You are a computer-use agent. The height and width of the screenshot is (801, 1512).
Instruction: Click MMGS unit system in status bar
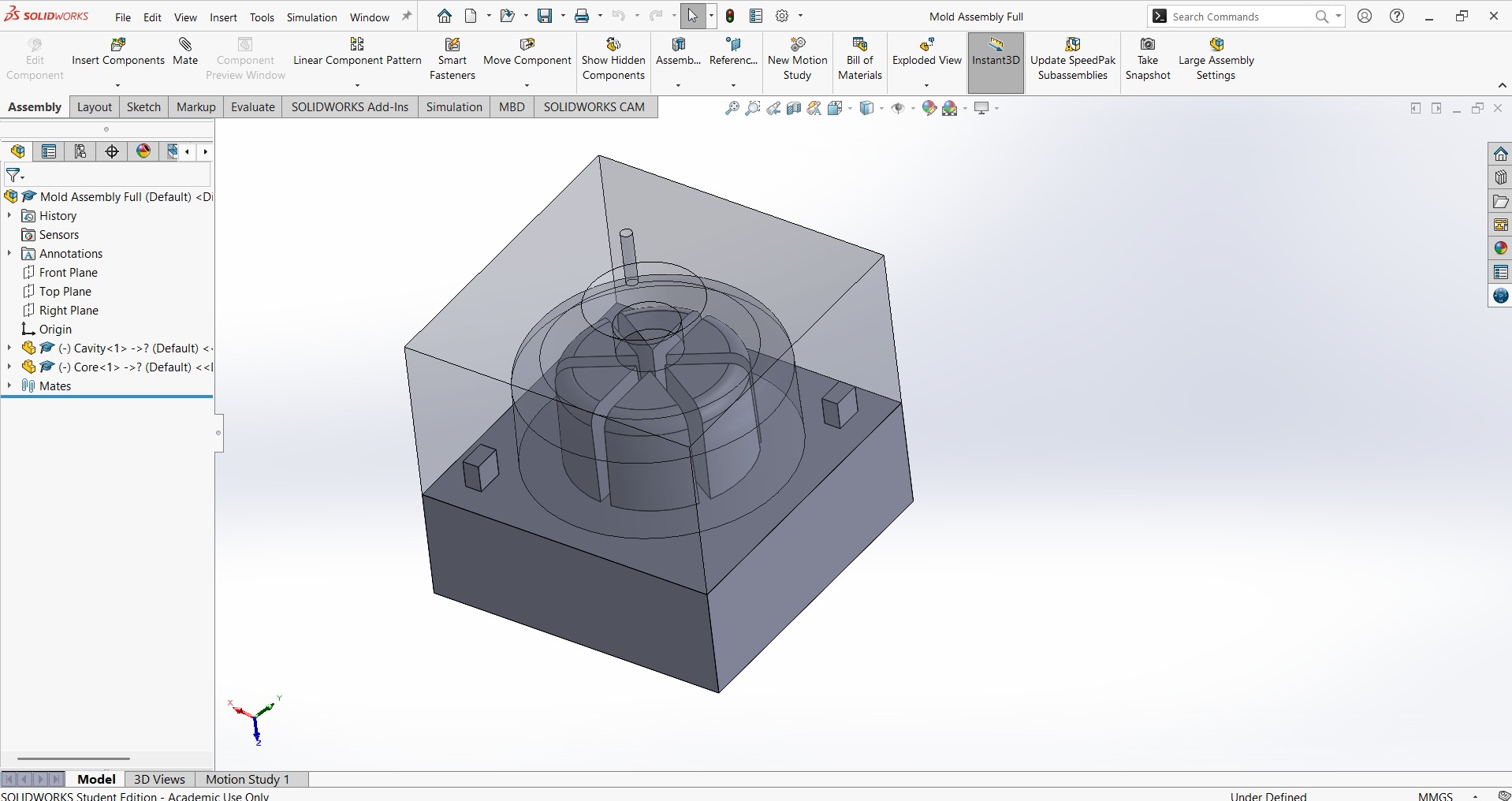pos(1435,795)
